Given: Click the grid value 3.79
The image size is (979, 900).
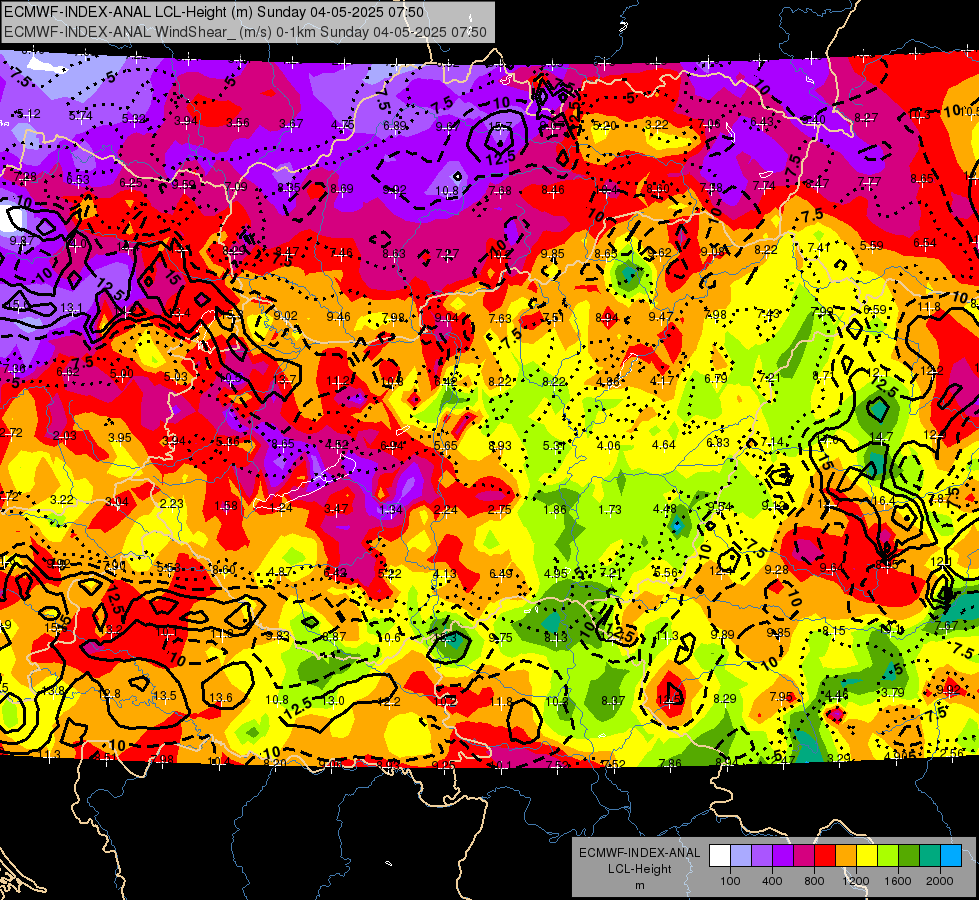Looking at the screenshot, I should 893,692.
